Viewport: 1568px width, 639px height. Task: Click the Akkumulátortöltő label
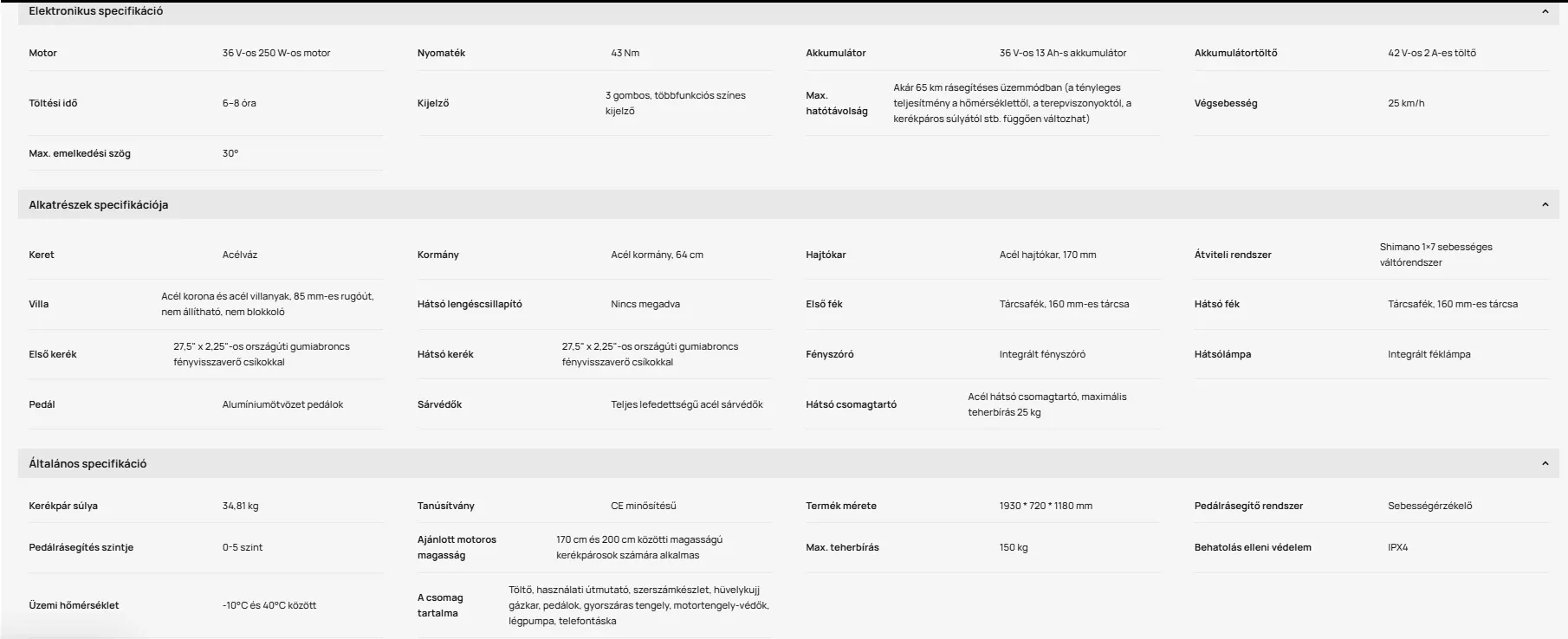1235,53
